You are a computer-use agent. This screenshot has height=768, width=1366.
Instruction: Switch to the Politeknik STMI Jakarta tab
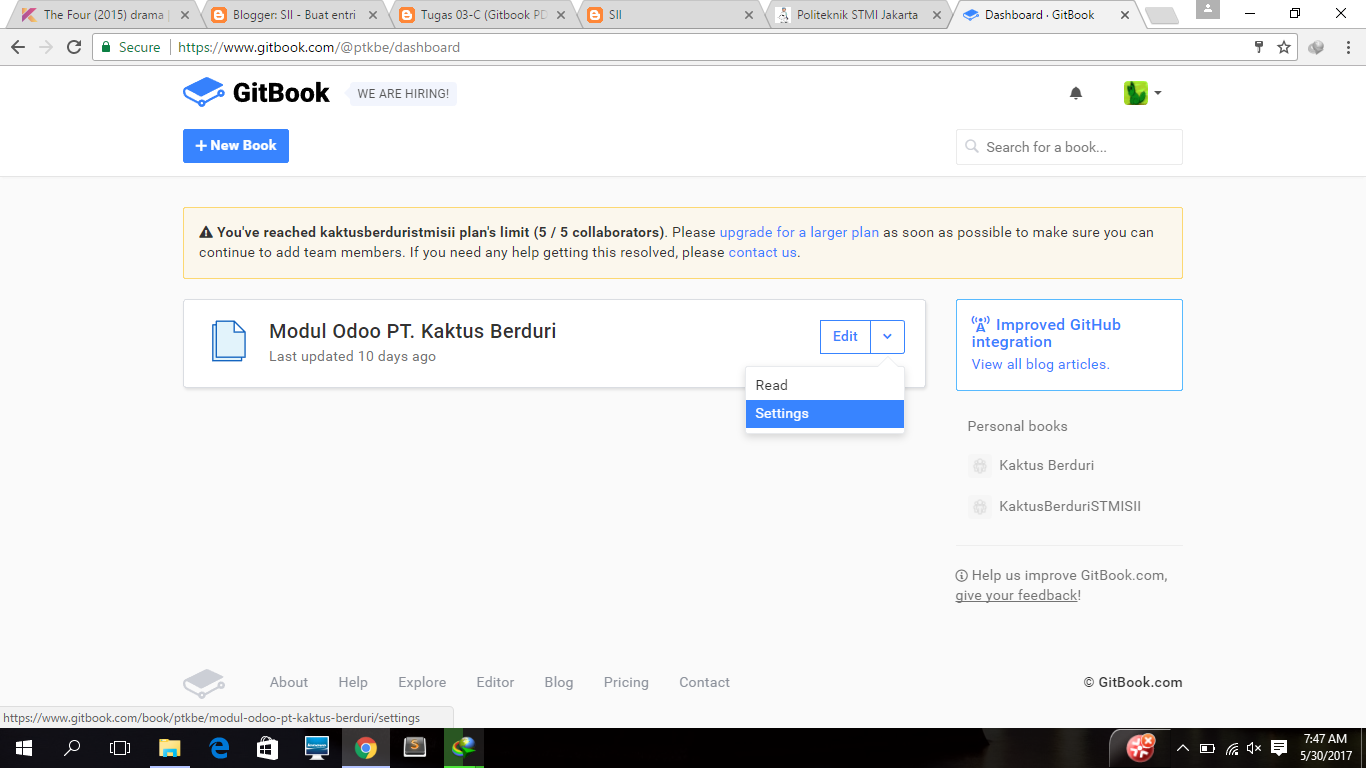click(x=858, y=15)
